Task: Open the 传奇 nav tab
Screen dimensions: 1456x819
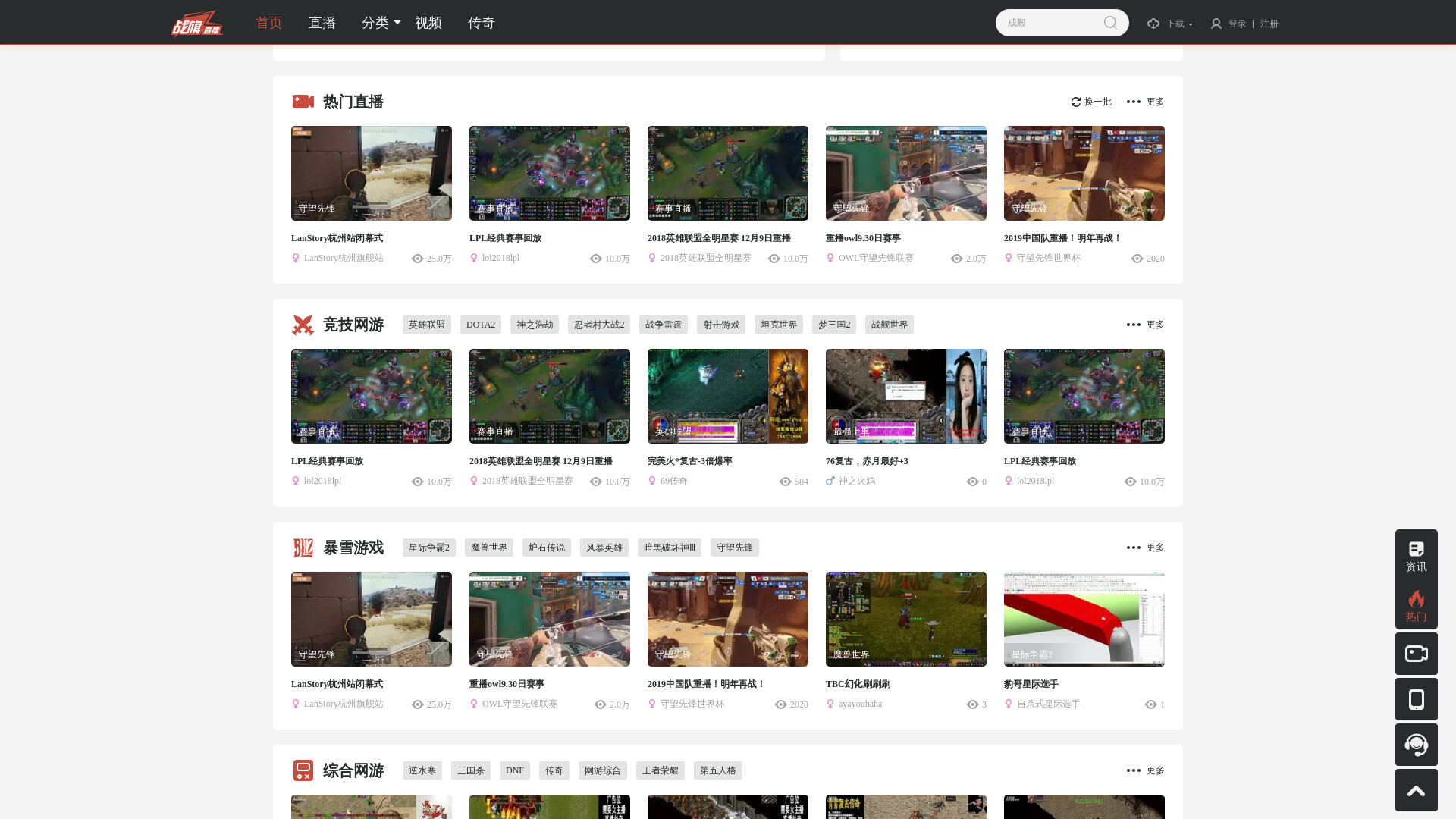Action: (482, 23)
